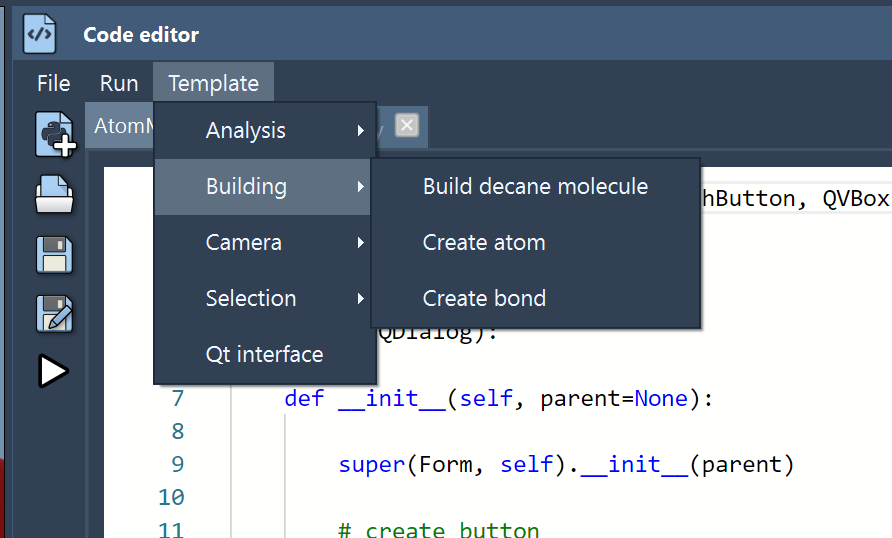The height and width of the screenshot is (538, 892).
Task: Select Build decane molecule template
Action: point(535,187)
